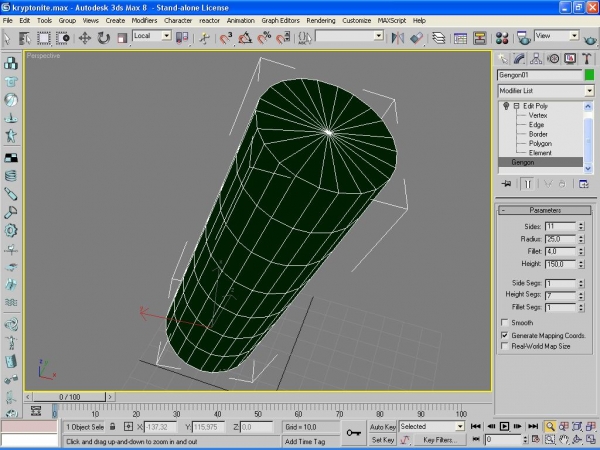
Task: Toggle Angle Snap icon
Action: (x=245, y=38)
